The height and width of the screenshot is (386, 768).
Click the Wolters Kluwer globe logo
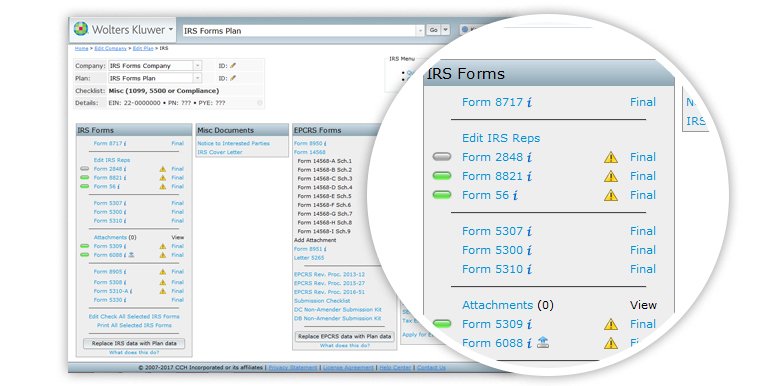point(81,29)
